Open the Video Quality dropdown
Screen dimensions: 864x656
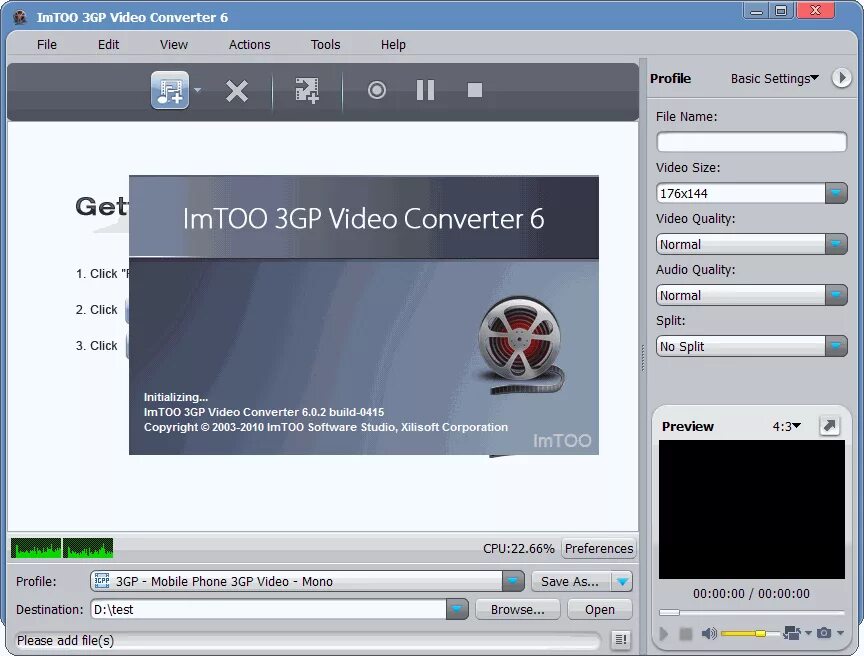click(838, 244)
